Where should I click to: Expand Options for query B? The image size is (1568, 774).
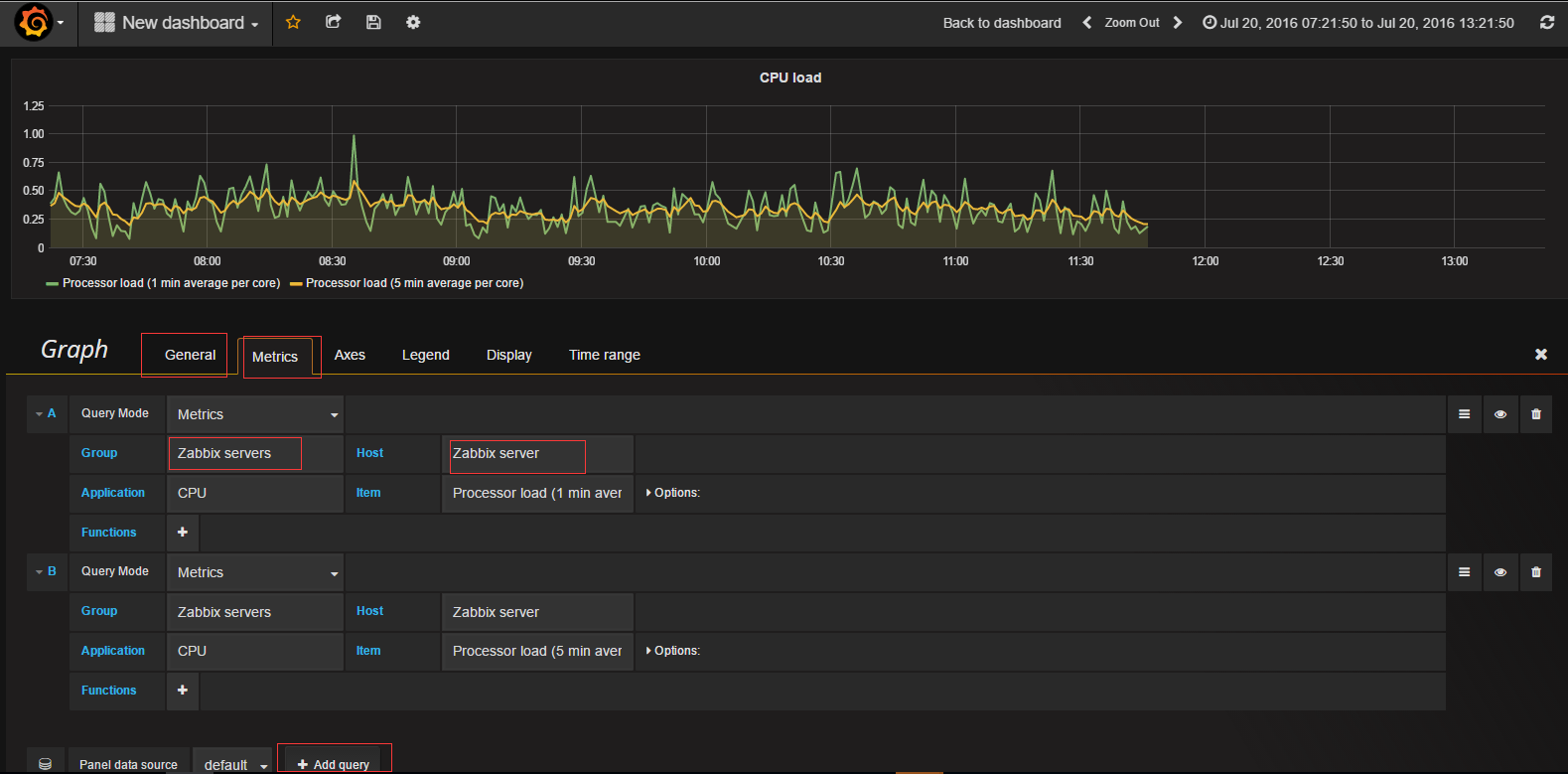(673, 651)
